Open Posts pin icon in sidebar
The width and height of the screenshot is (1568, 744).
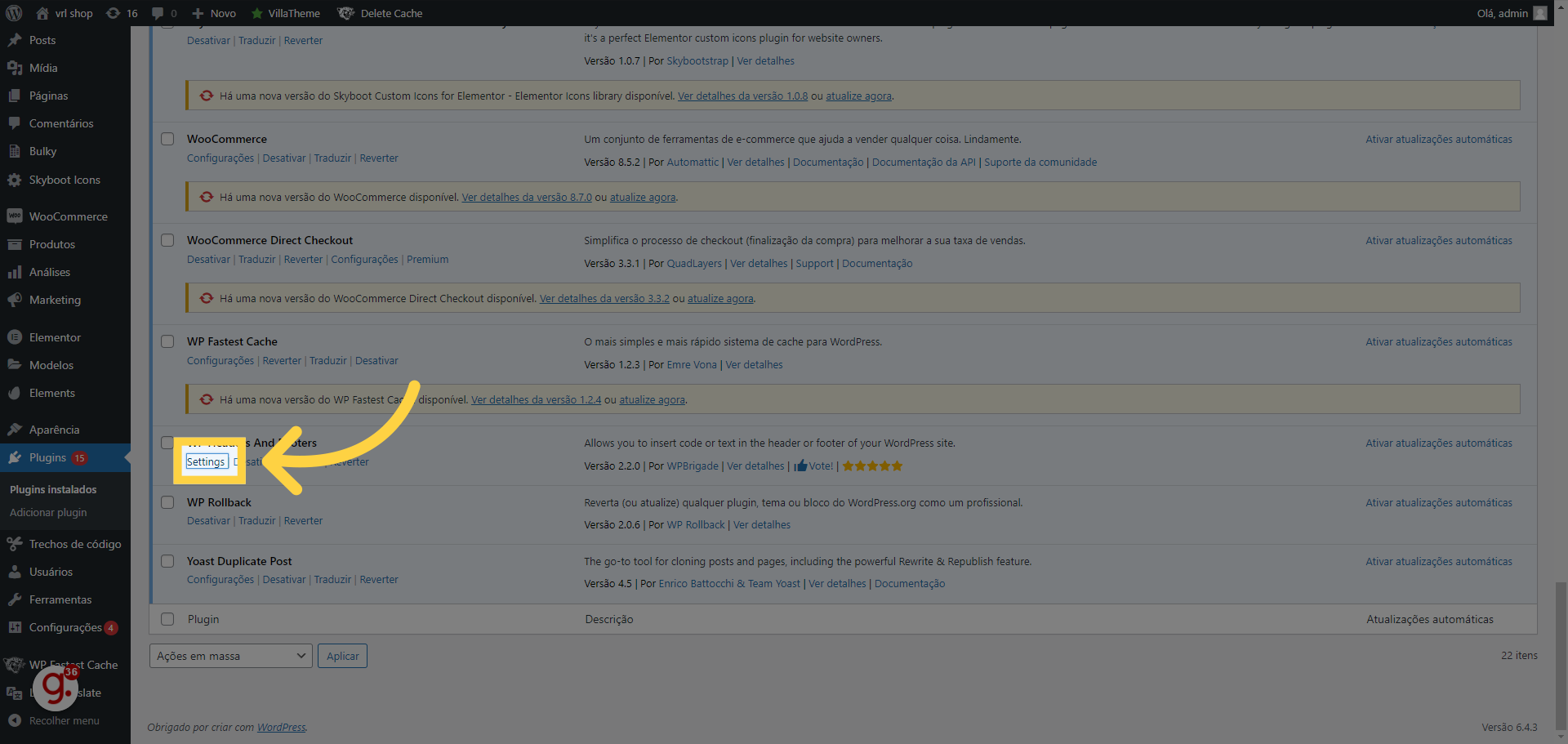[x=15, y=40]
